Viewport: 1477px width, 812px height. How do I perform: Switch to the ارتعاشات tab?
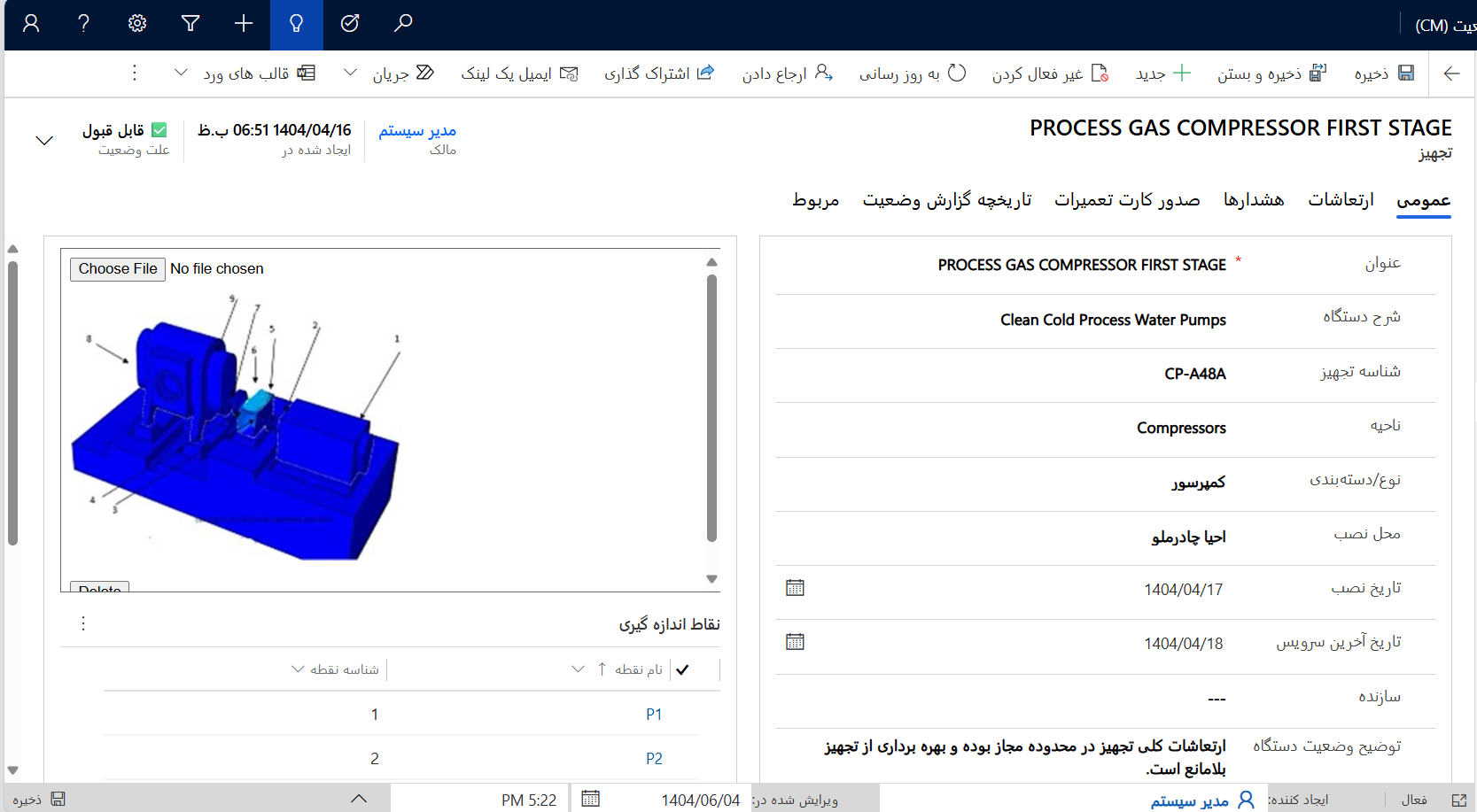click(x=1341, y=200)
